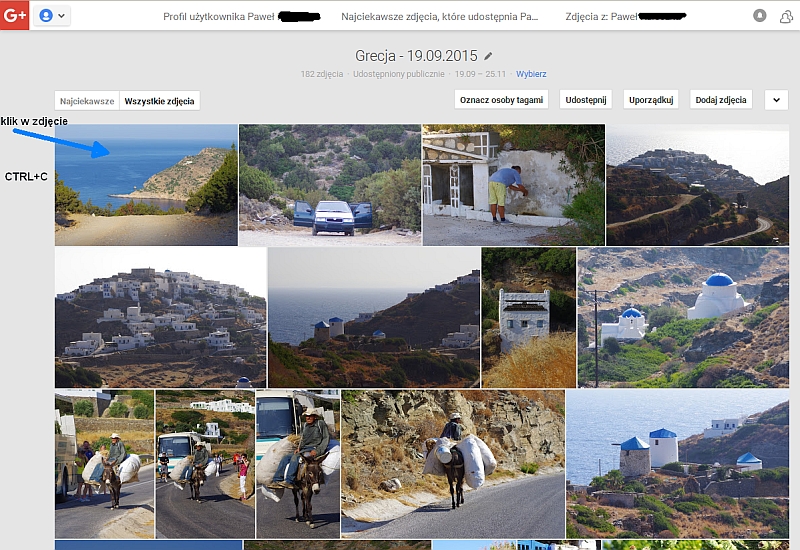The height and width of the screenshot is (550, 800).
Task: Open the Profil użytkownika Paweł link
Action: point(240,16)
